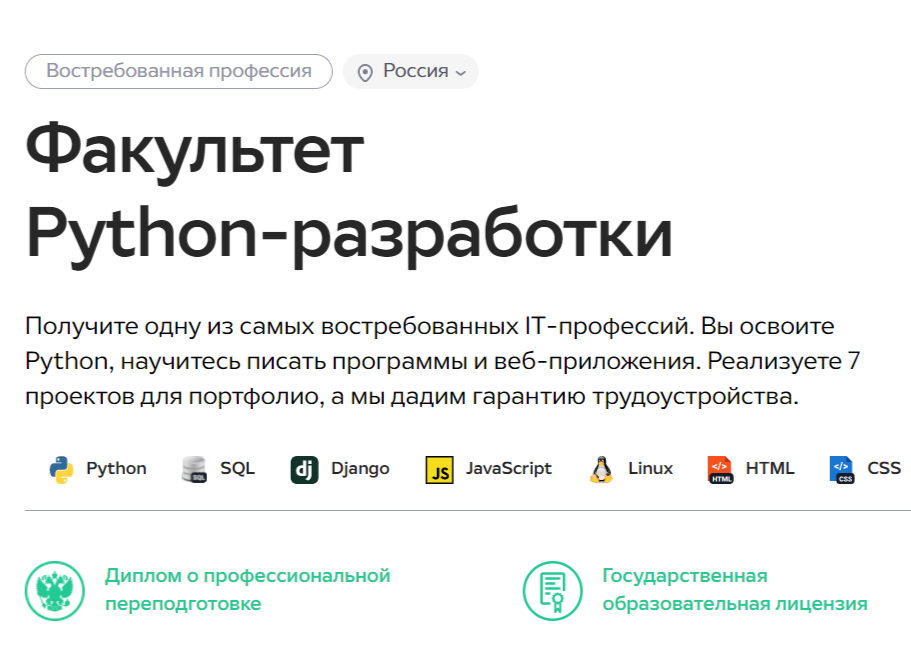
Task: Click the Востребованная профессия badge
Action: click(x=178, y=72)
